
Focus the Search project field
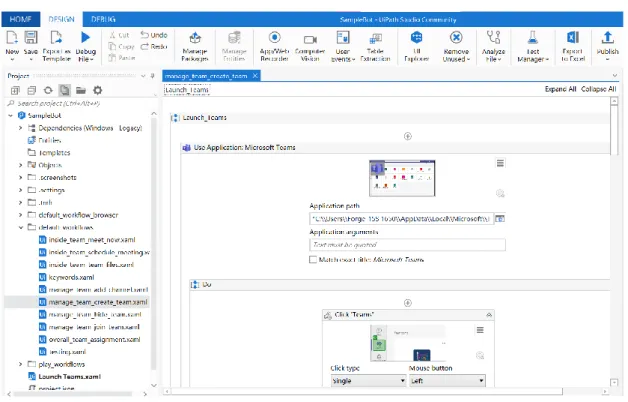click(x=80, y=103)
